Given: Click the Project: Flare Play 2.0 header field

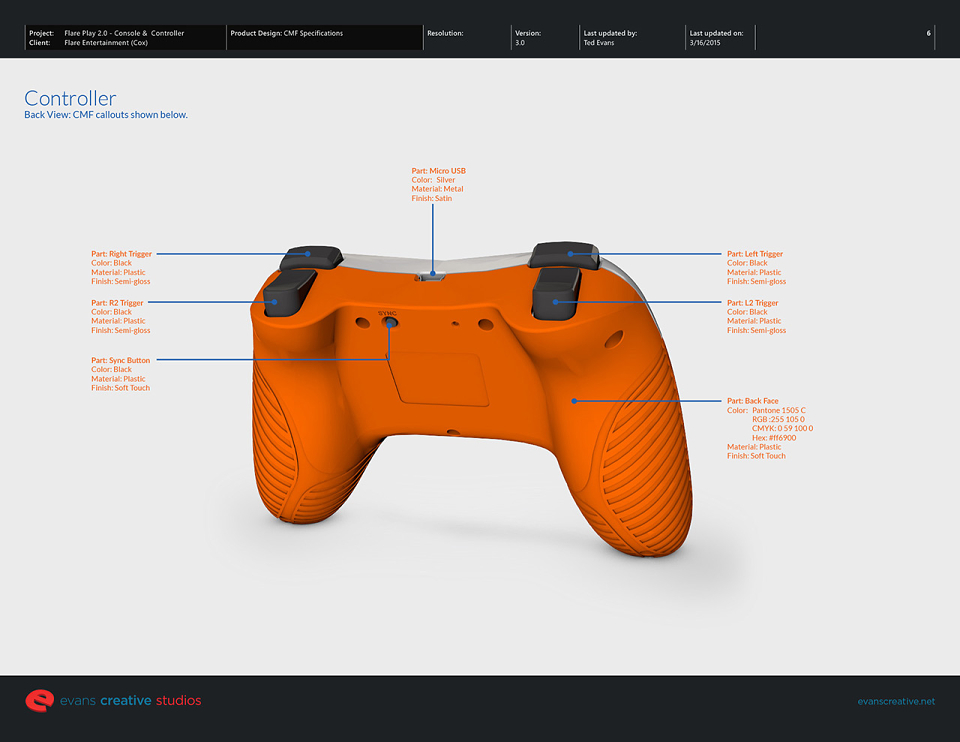Looking at the screenshot, I should click(107, 33).
